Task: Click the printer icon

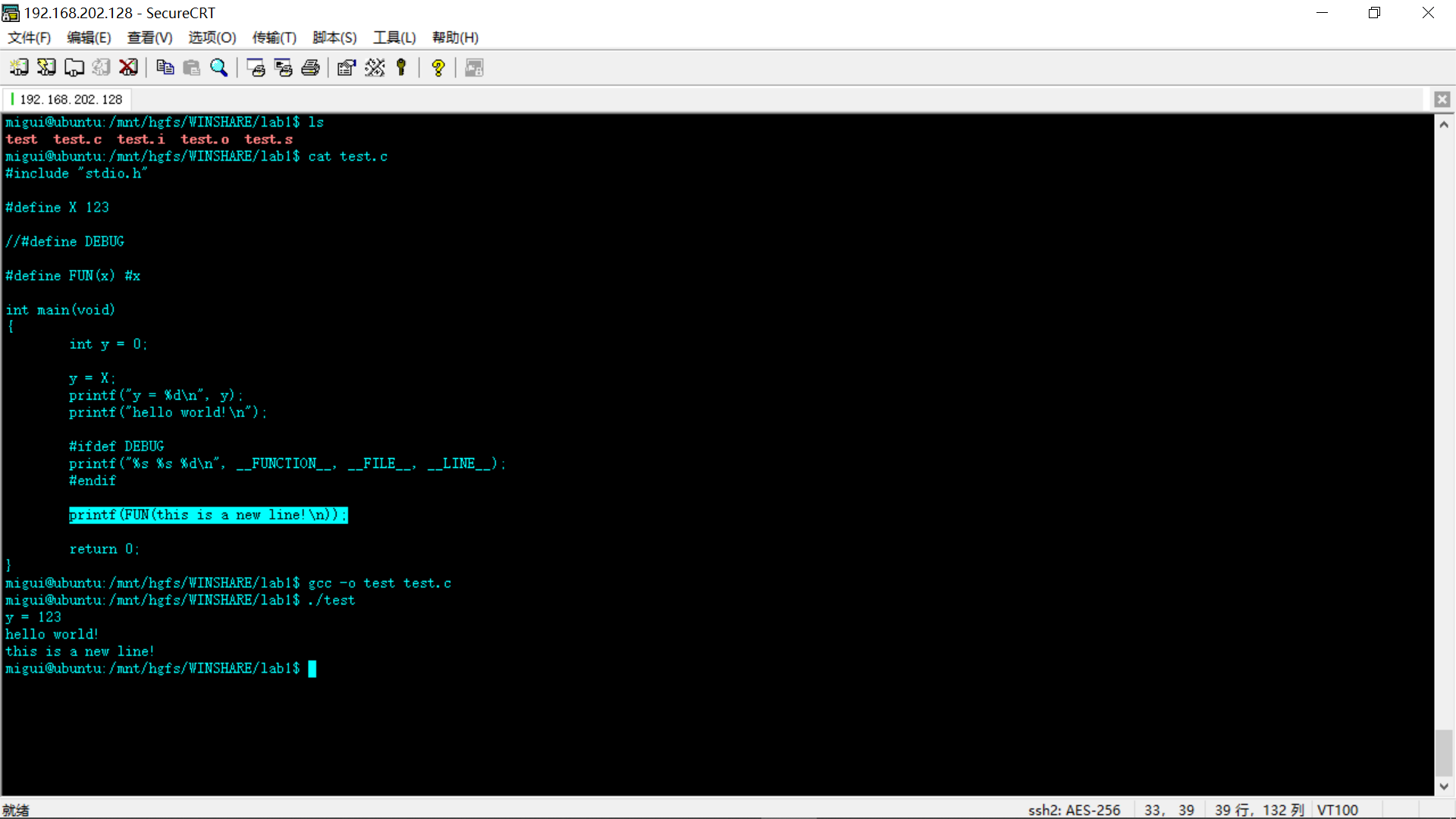Action: [x=310, y=67]
